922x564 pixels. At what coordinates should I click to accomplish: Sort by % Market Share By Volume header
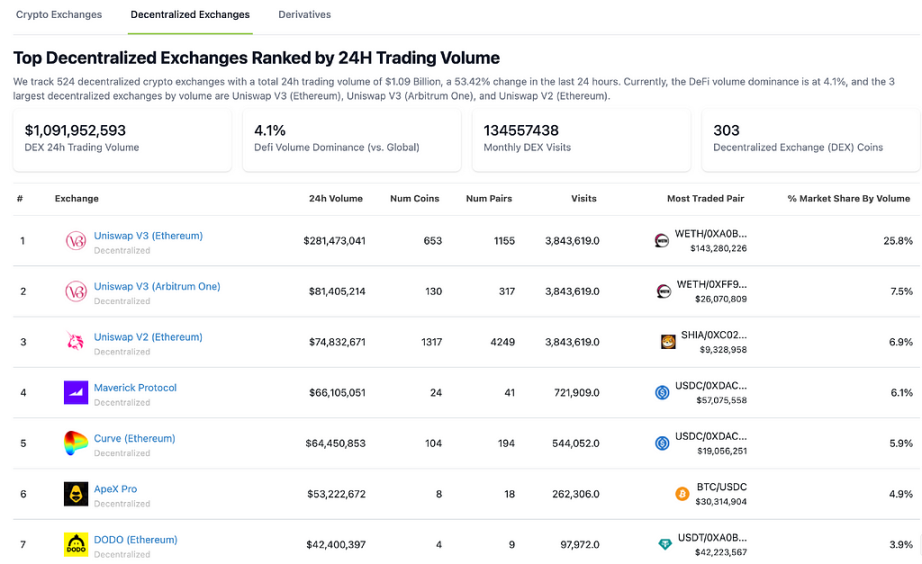(848, 199)
